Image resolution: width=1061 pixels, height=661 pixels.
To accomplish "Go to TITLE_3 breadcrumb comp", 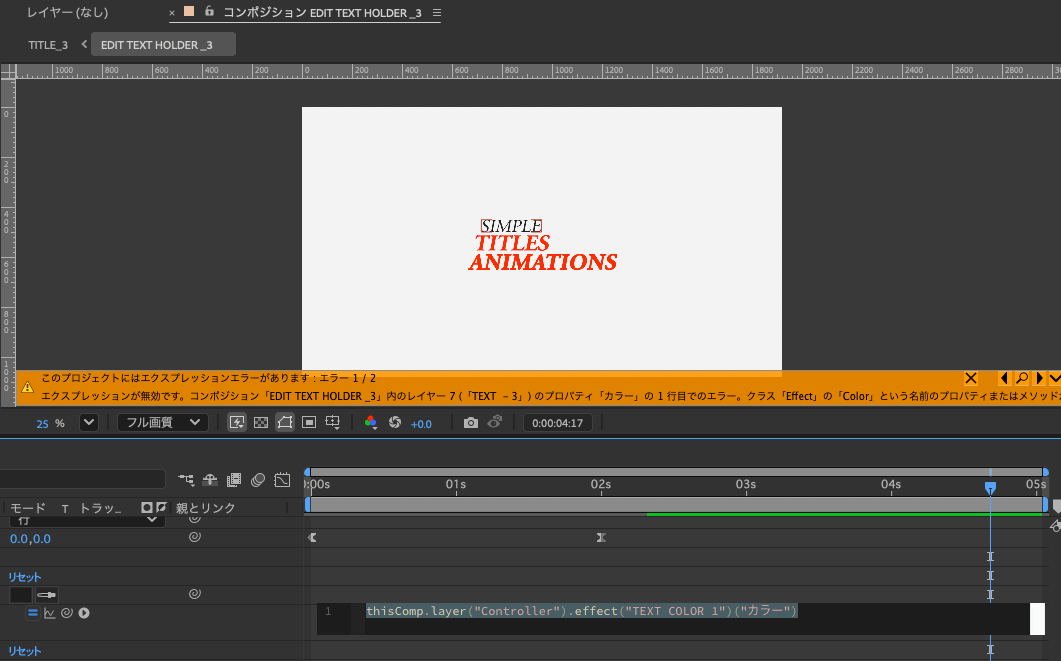I will [x=48, y=45].
